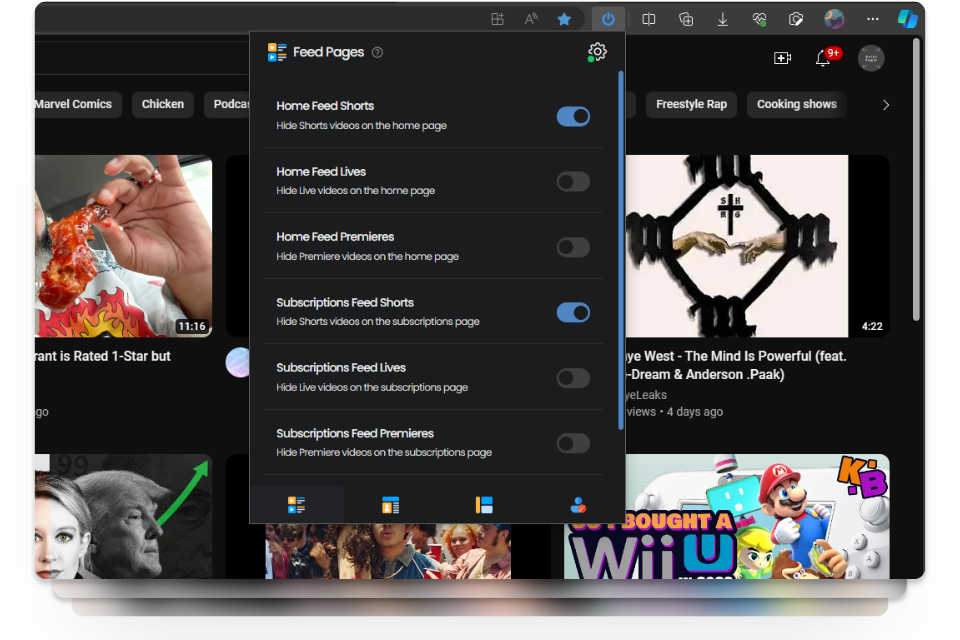Viewport: 960px width, 640px height.
Task: Click the Feed Pages help question mark
Action: tap(377, 52)
